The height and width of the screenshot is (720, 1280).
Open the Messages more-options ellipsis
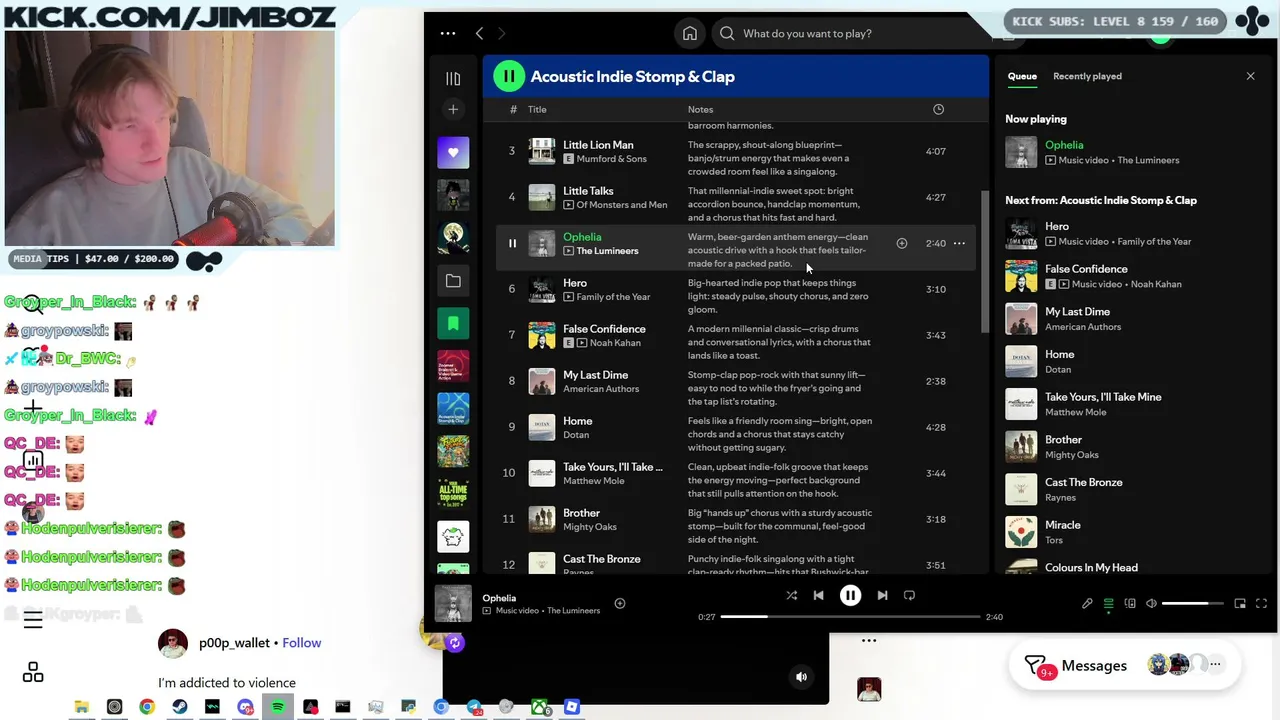point(1215,664)
